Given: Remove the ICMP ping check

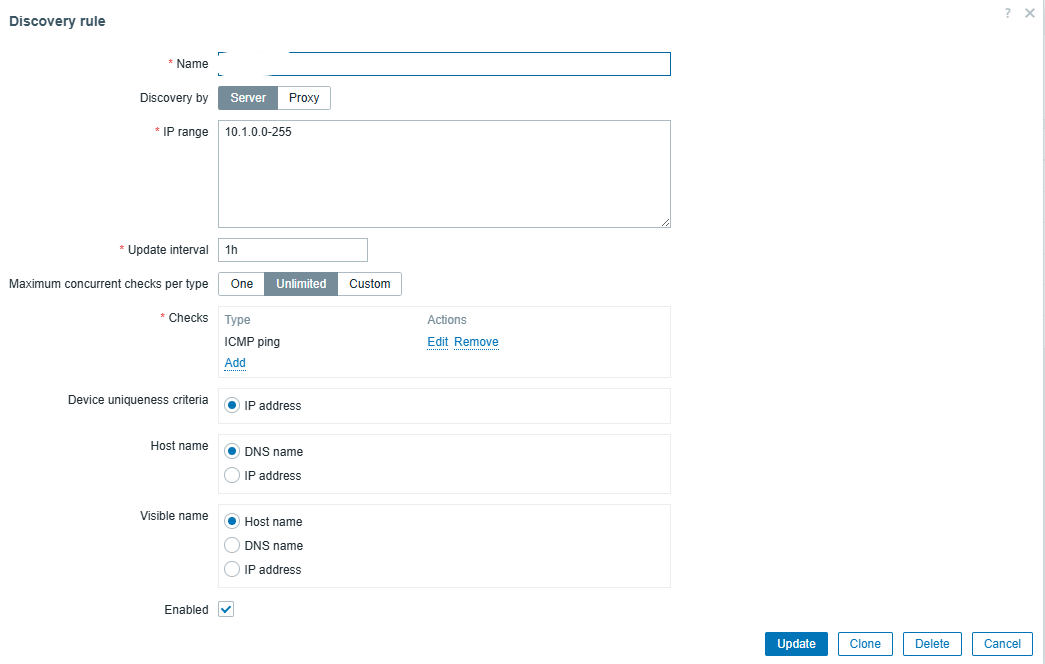Looking at the screenshot, I should tap(476, 342).
